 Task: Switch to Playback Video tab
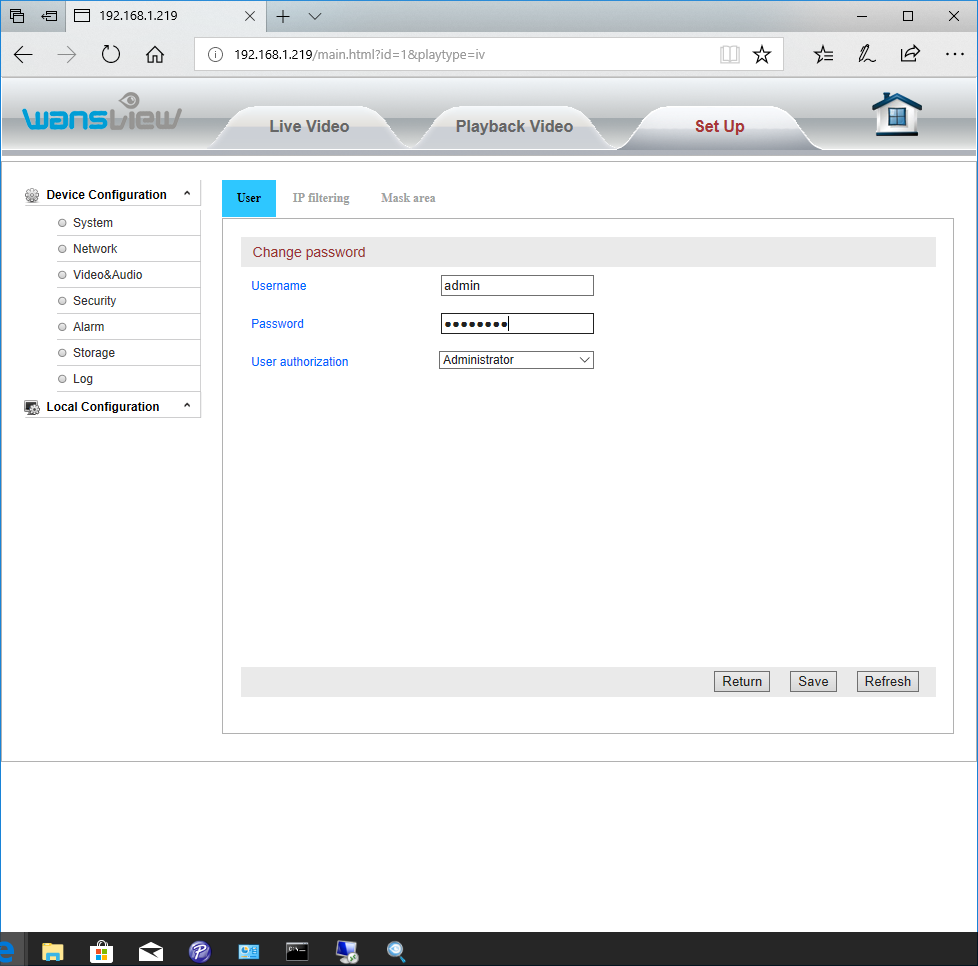tap(514, 127)
